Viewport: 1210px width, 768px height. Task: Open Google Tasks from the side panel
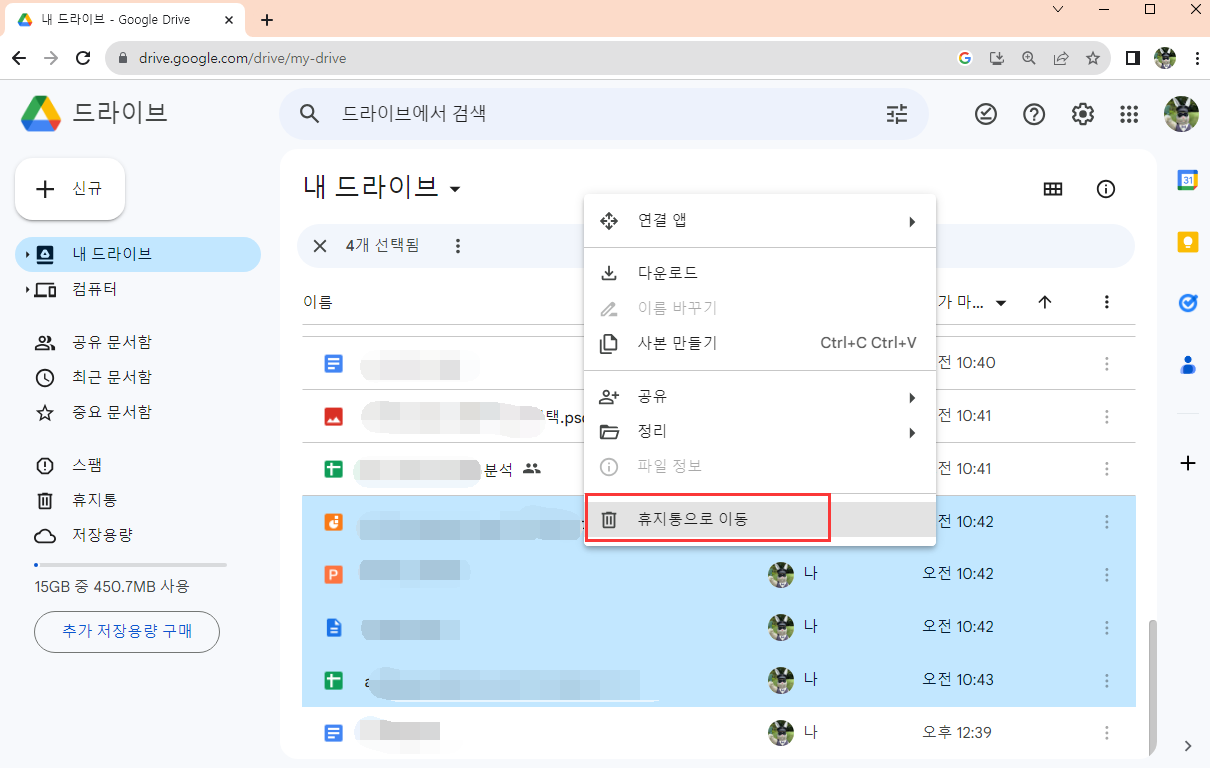[x=1187, y=302]
